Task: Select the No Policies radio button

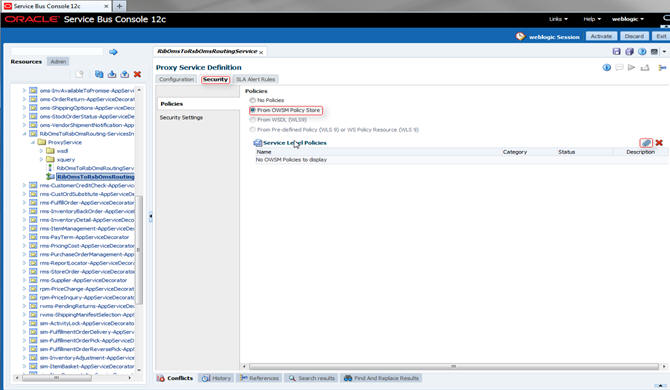Action: click(253, 100)
